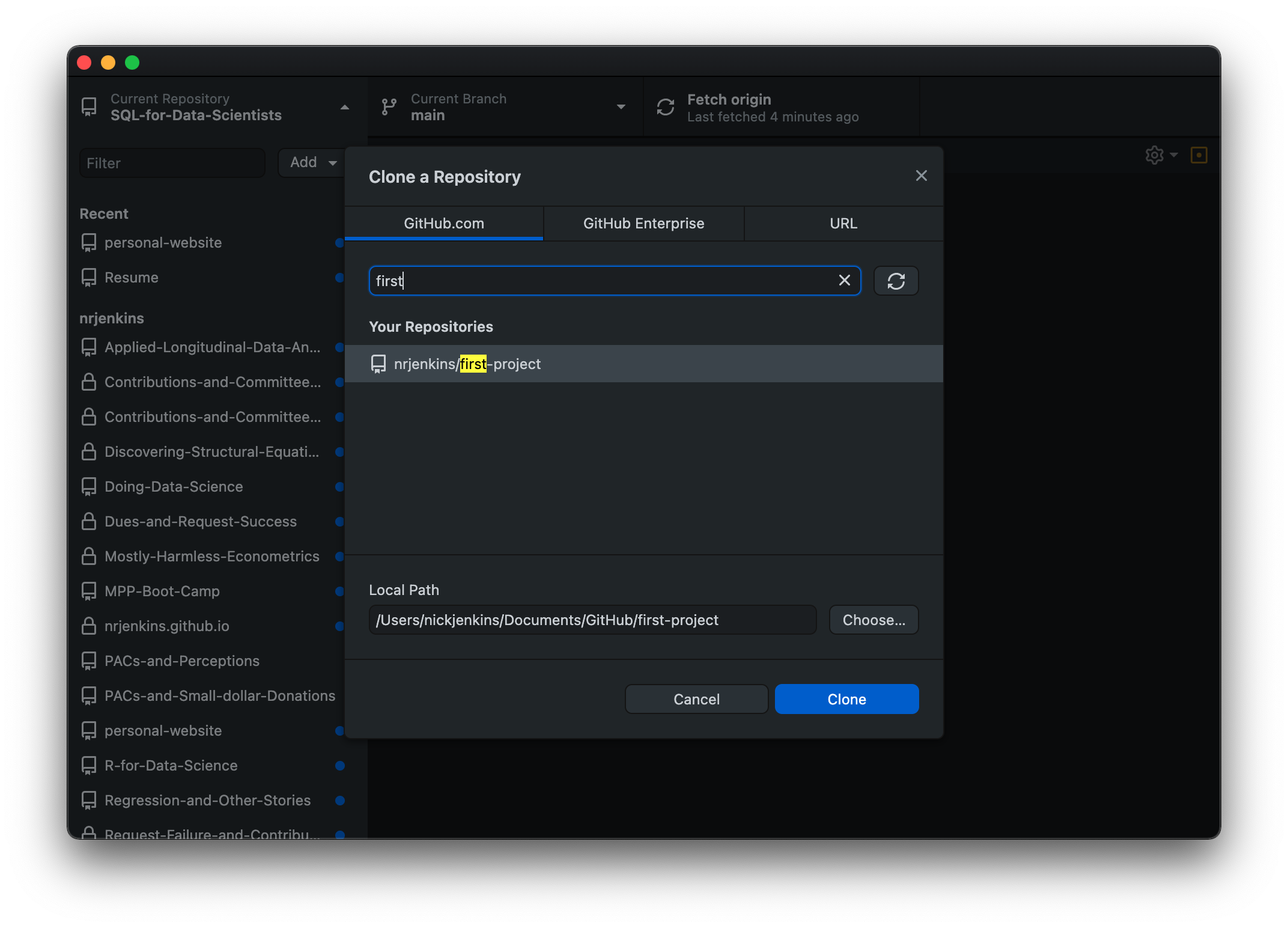Screen dimensions: 1288x928
Task: Click the repo icon beside PACs-and-Perceptions
Action: pyautogui.click(x=89, y=661)
